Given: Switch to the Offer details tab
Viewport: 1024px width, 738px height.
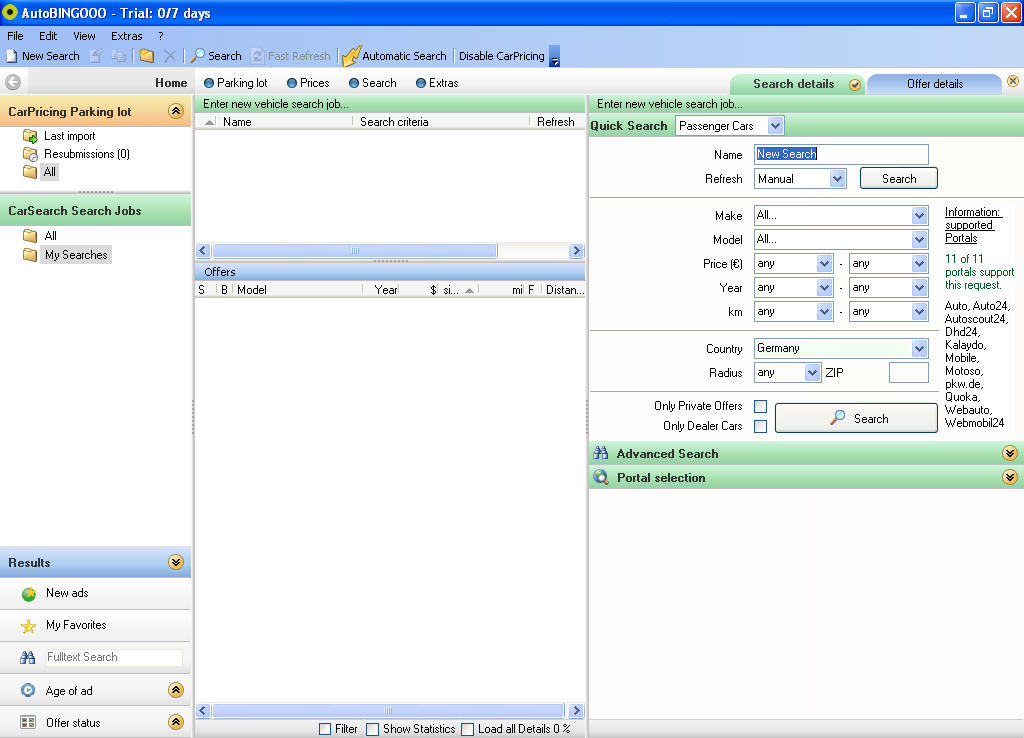Looking at the screenshot, I should click(934, 84).
